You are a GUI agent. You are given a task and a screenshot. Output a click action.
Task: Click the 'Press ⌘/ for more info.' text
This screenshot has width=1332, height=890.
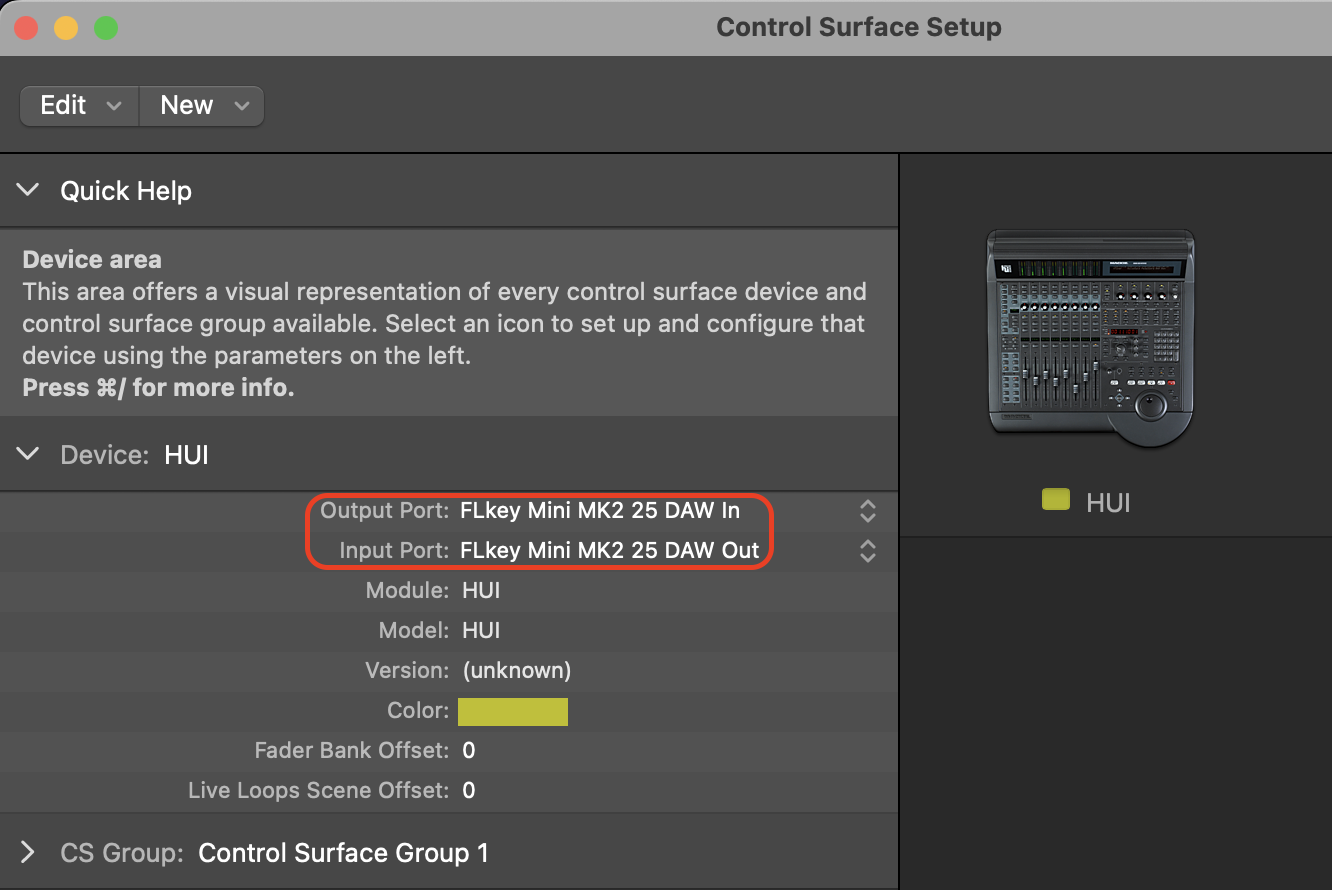click(x=158, y=388)
